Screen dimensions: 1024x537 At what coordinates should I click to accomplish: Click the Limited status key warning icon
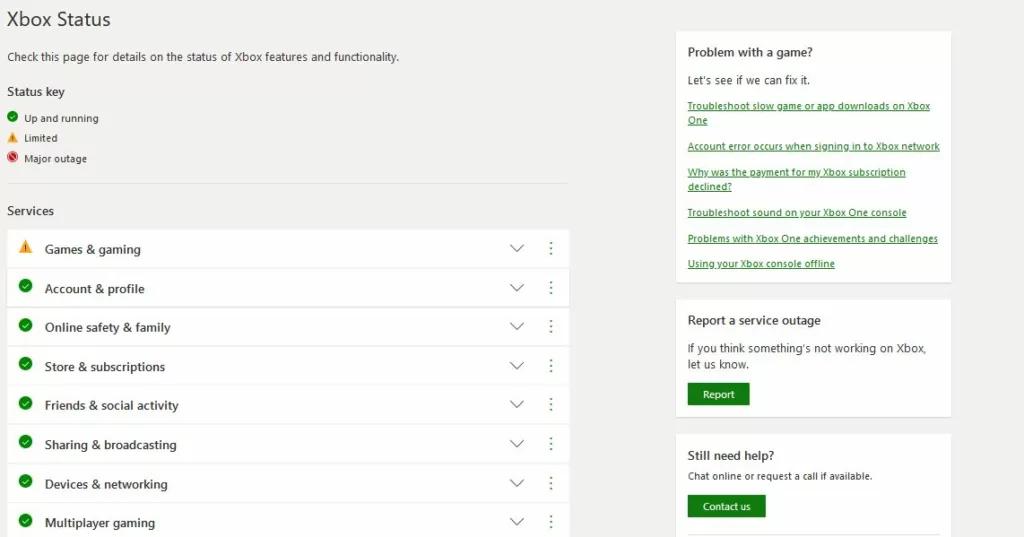(12, 137)
